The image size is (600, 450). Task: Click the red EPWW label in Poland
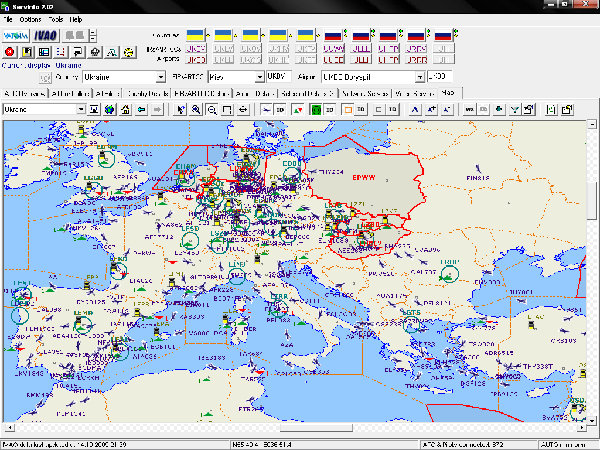pos(364,178)
